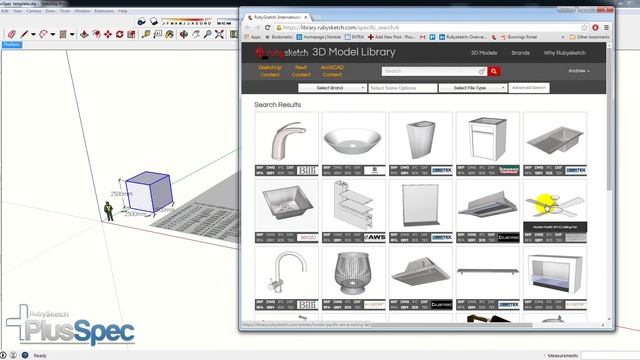Open the Chrome hamburger menu
This screenshot has width=640, height=360.
point(607,27)
